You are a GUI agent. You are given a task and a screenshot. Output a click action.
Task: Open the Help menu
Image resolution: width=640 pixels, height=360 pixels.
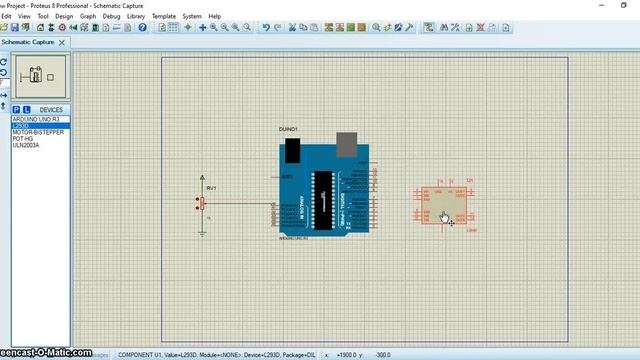(x=215, y=16)
